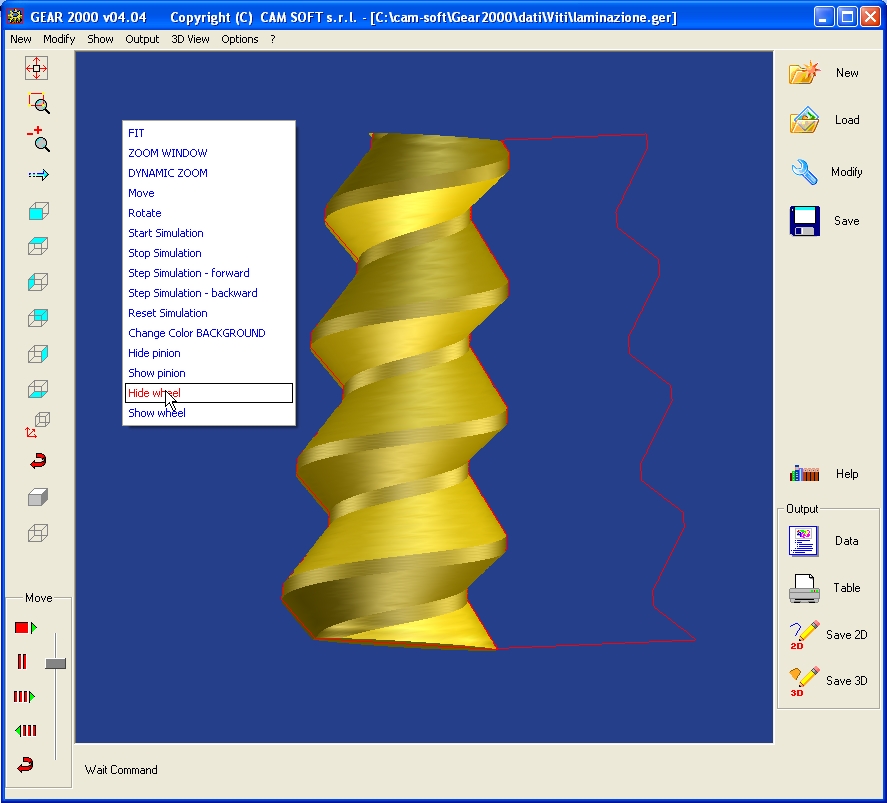Viewport: 887px width, 803px height.
Task: Click the GEAR 2000 title bar app icon
Action: click(15, 17)
